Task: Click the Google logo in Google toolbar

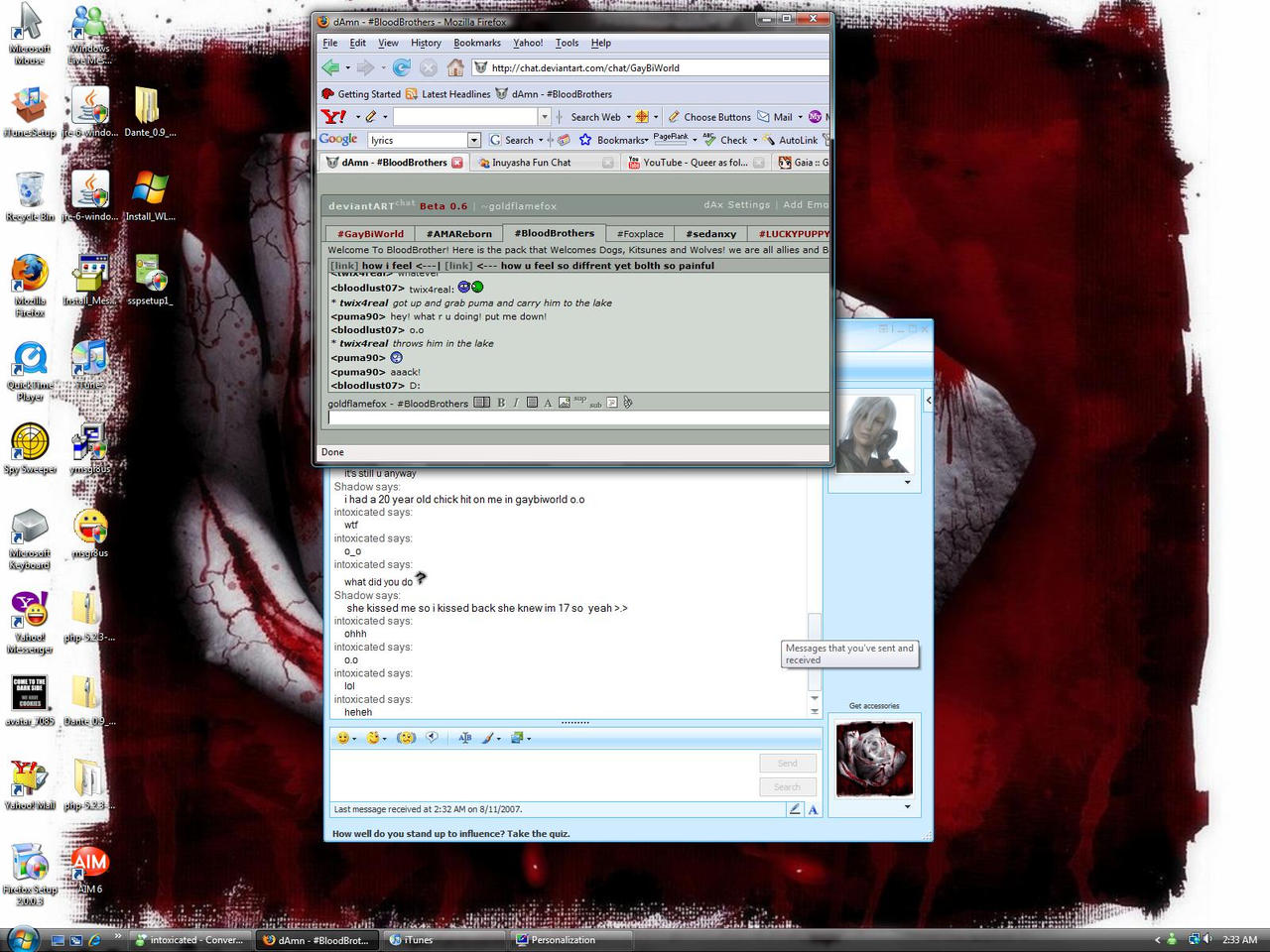Action: 338,139
